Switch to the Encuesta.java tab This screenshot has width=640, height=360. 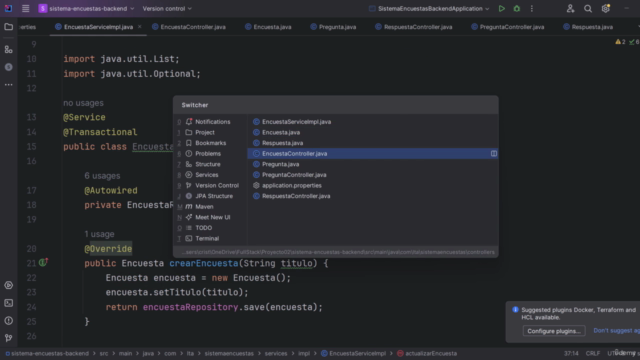268,27
